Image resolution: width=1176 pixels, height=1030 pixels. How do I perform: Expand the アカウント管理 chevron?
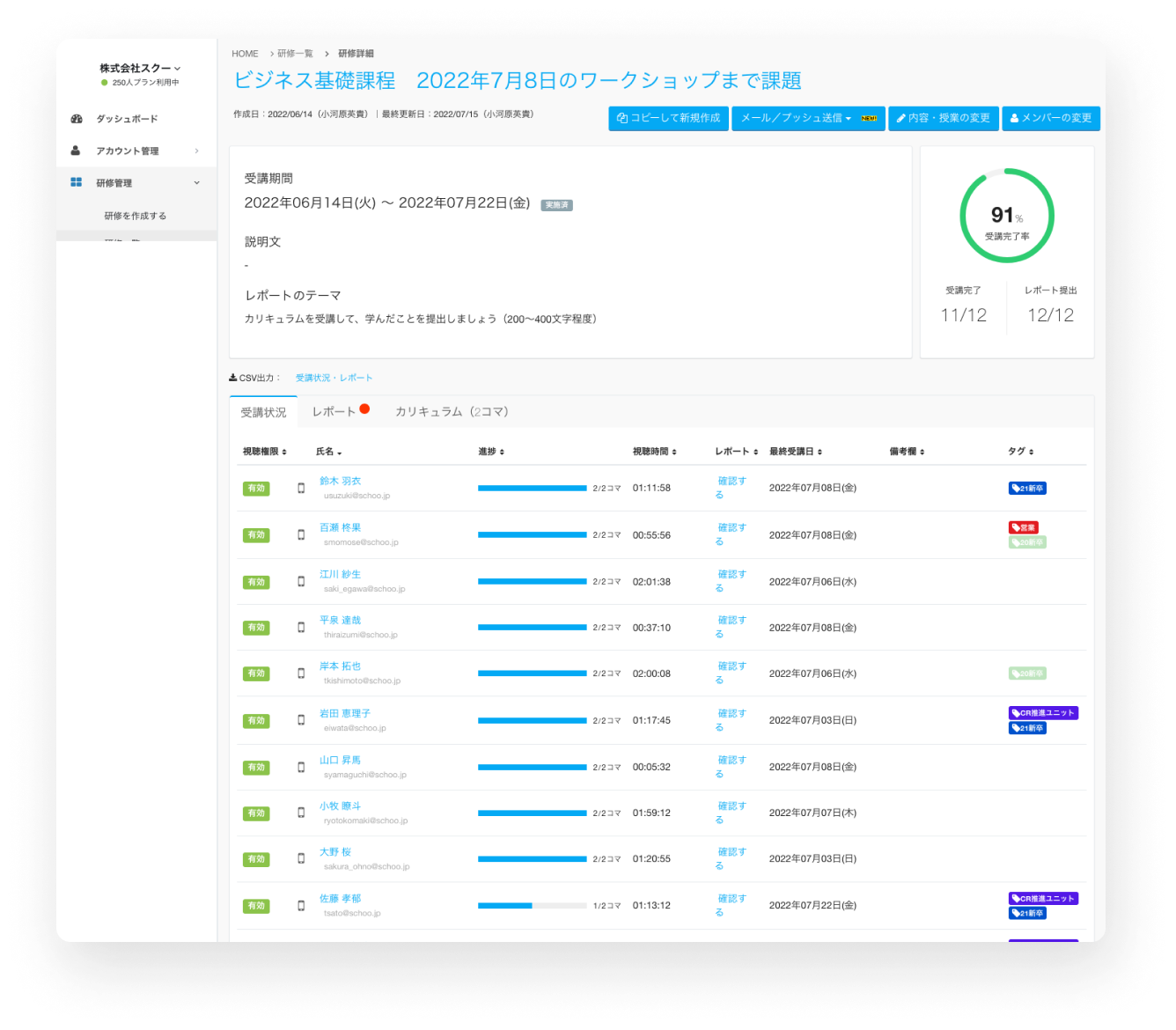(x=196, y=151)
